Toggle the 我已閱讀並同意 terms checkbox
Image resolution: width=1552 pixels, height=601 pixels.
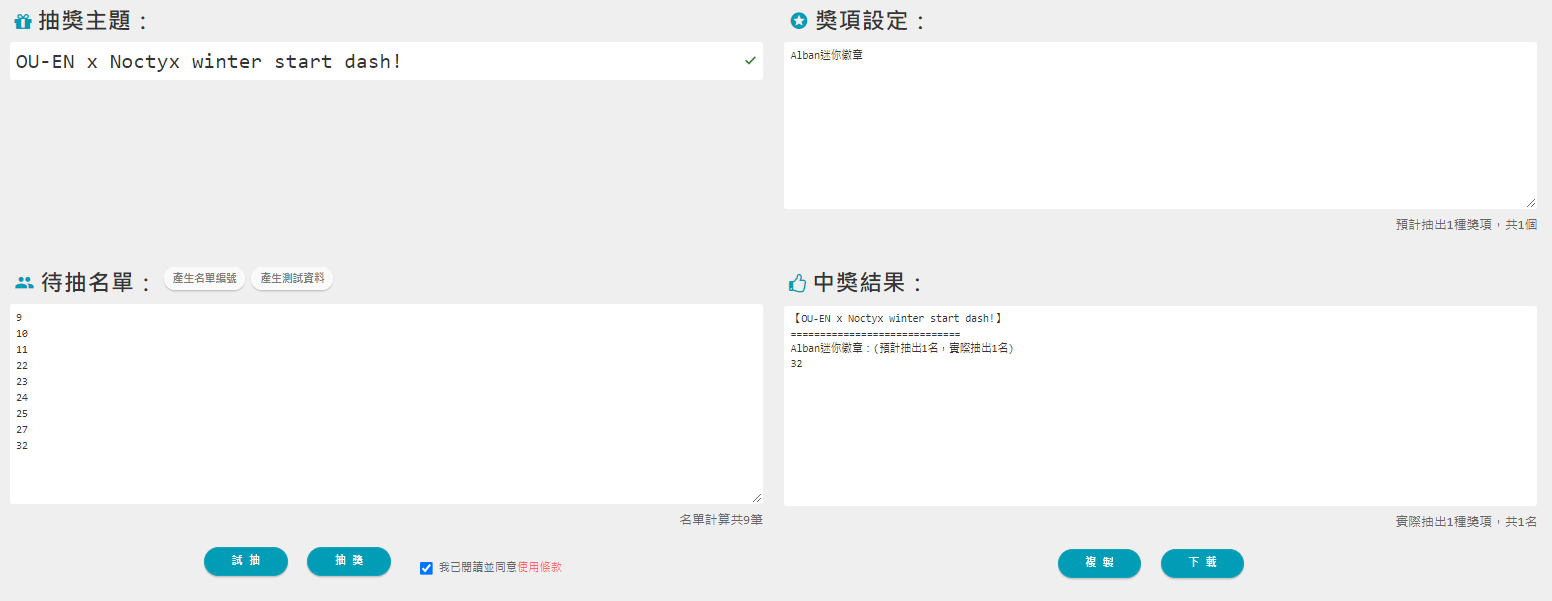[x=426, y=568]
